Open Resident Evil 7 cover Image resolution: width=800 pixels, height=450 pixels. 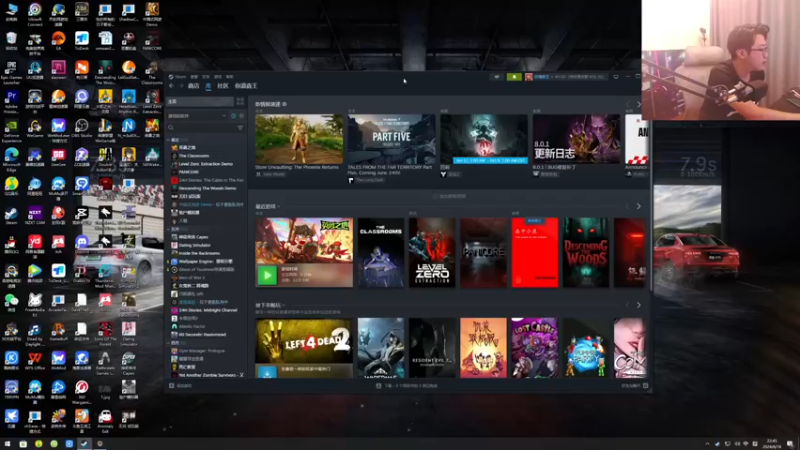pyautogui.click(x=432, y=348)
